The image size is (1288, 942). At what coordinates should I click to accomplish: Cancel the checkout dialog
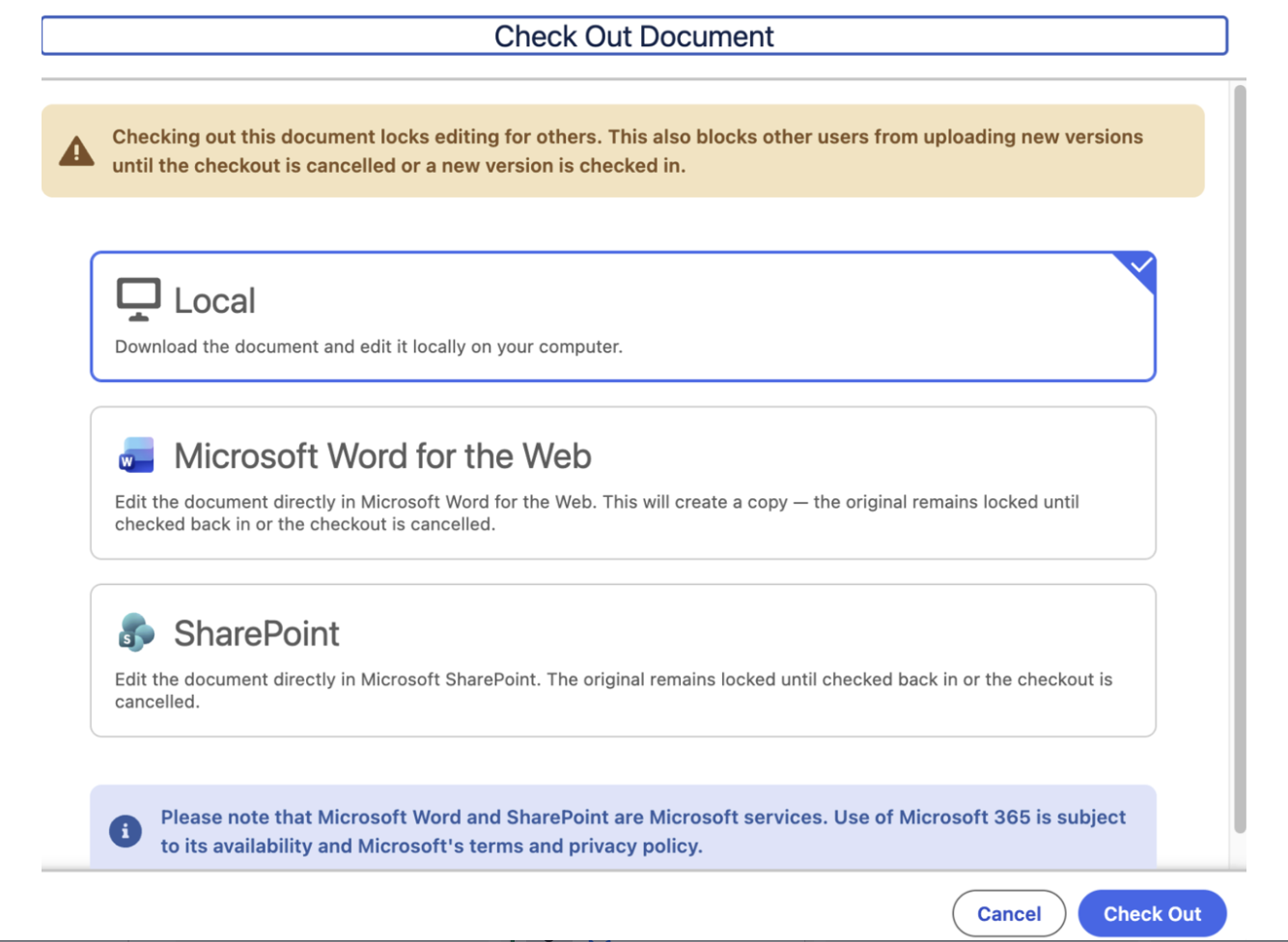(x=1009, y=914)
